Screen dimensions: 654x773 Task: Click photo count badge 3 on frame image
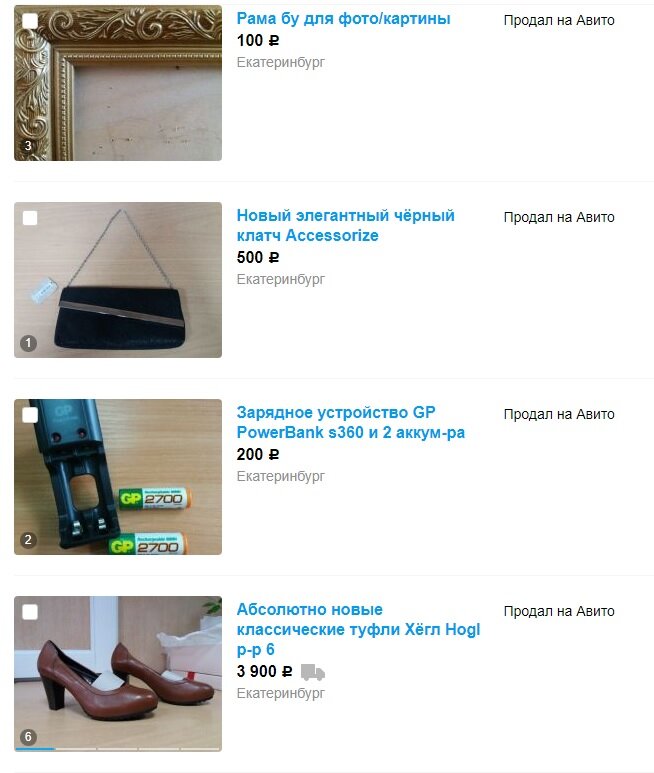pyautogui.click(x=28, y=145)
